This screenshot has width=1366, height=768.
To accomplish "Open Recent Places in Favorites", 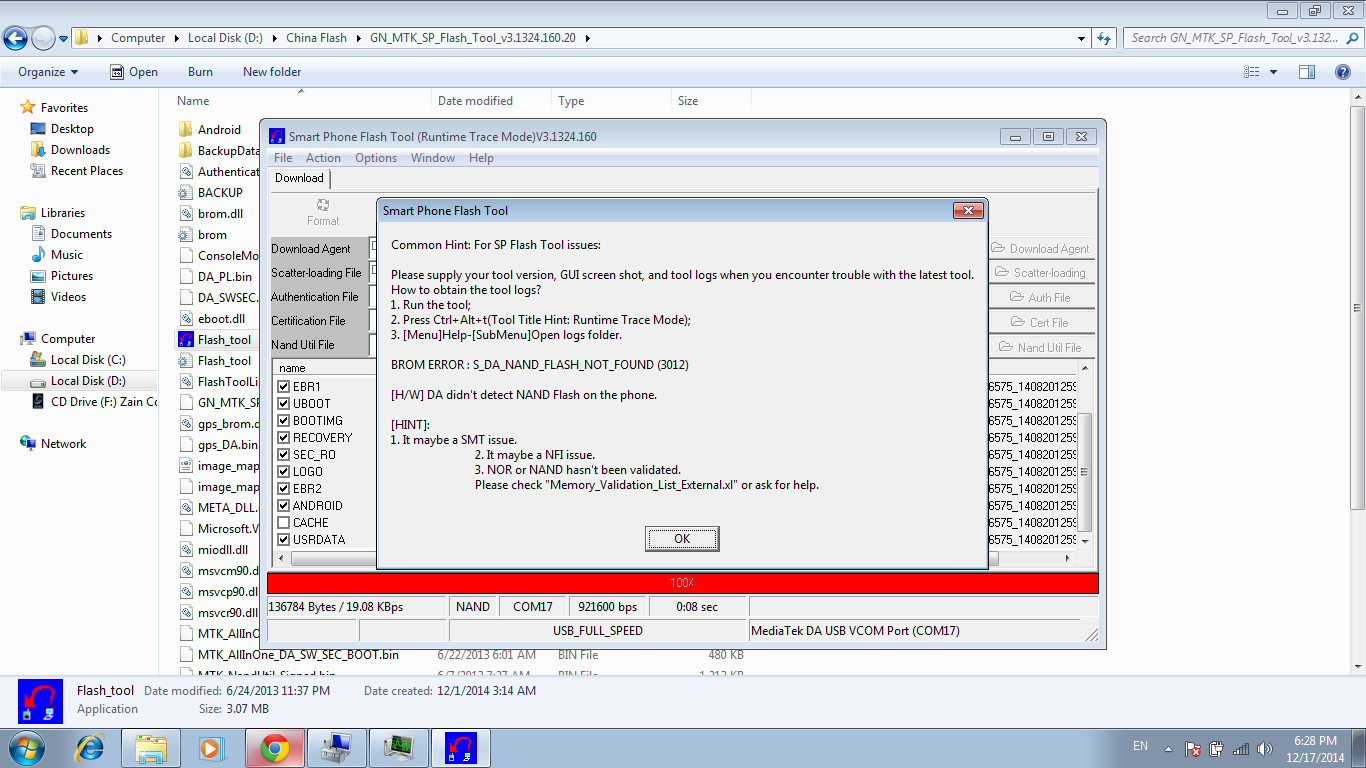I will [x=87, y=171].
